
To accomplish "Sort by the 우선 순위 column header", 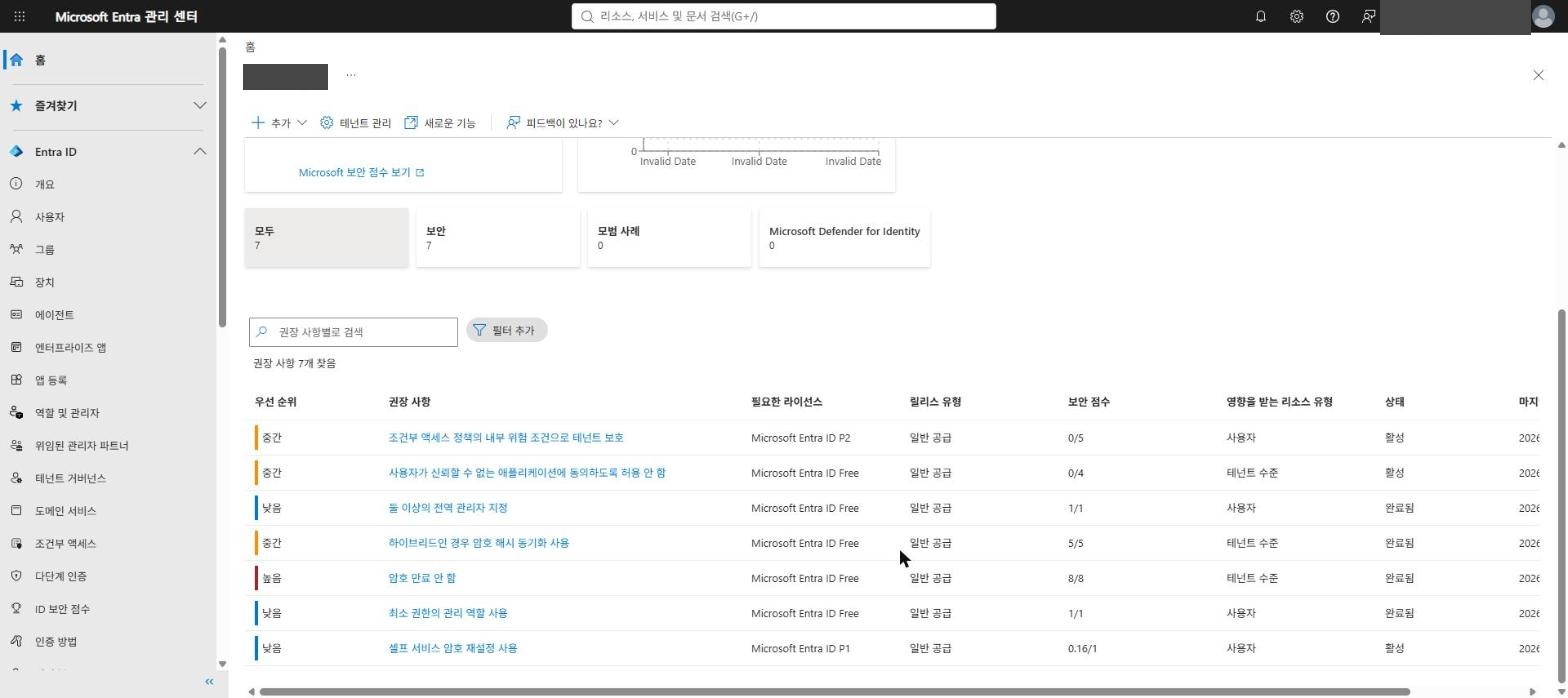I will click(275, 402).
